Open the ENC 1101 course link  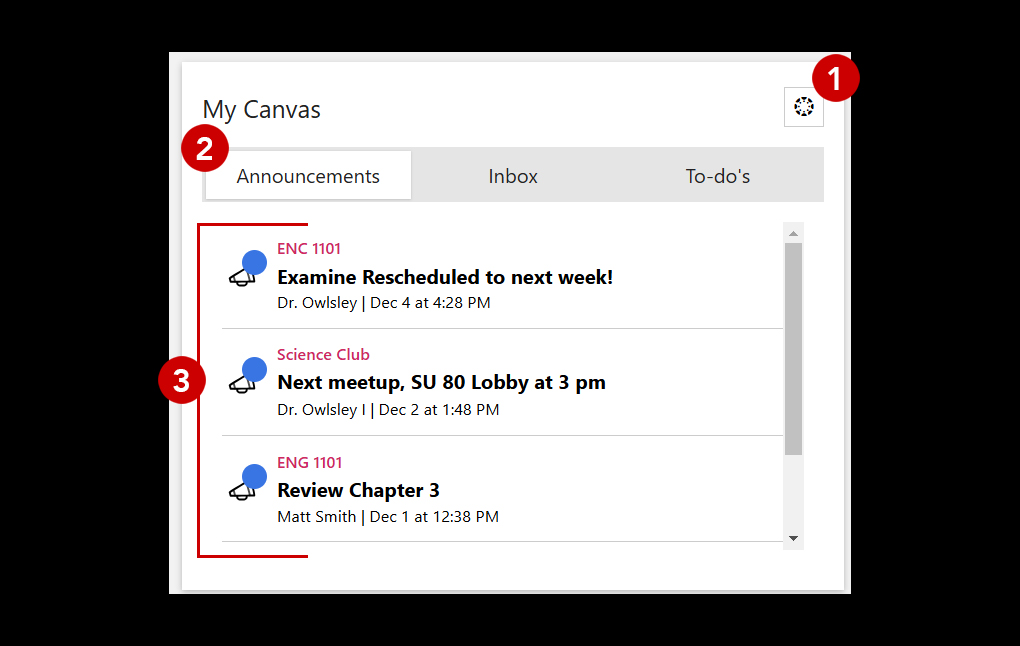point(309,249)
